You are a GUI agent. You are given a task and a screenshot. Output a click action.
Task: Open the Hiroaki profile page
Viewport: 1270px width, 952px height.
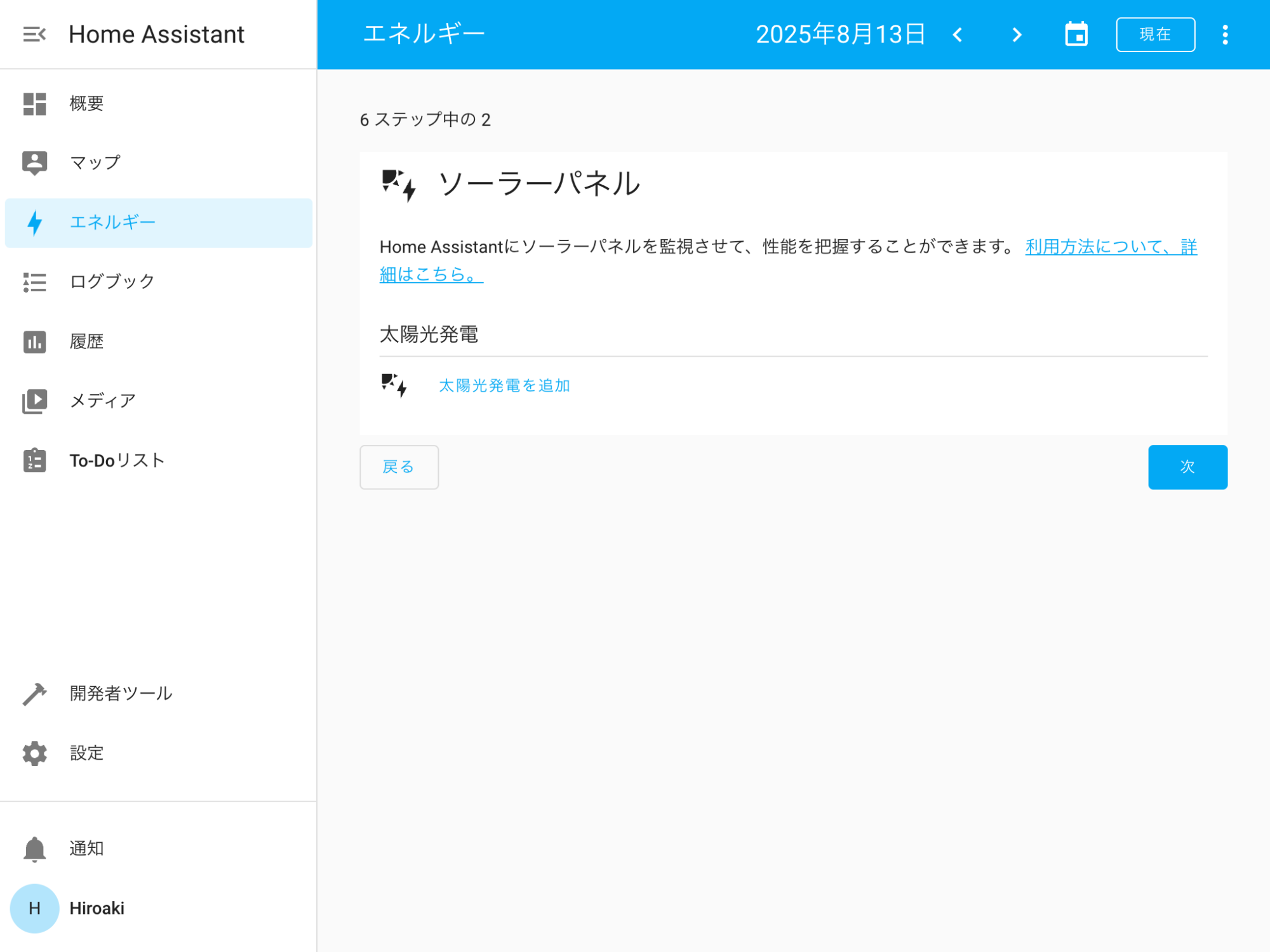click(159, 908)
